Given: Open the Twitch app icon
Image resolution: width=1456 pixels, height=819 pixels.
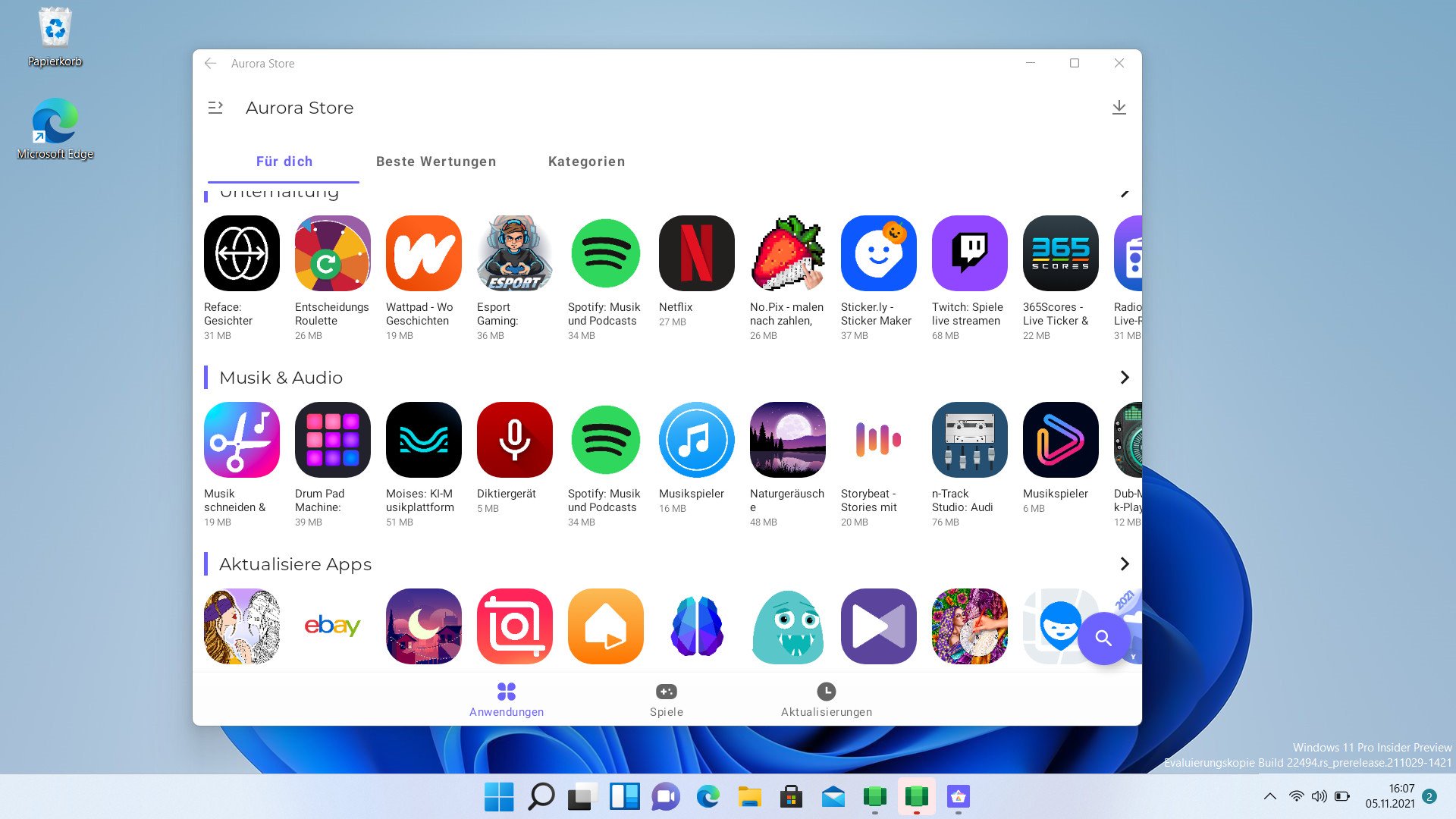Looking at the screenshot, I should pos(969,253).
